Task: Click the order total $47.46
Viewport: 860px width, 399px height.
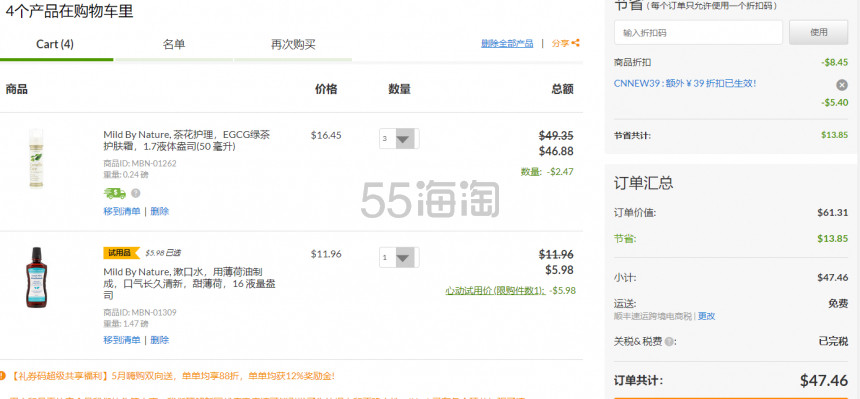Action: 824,380
